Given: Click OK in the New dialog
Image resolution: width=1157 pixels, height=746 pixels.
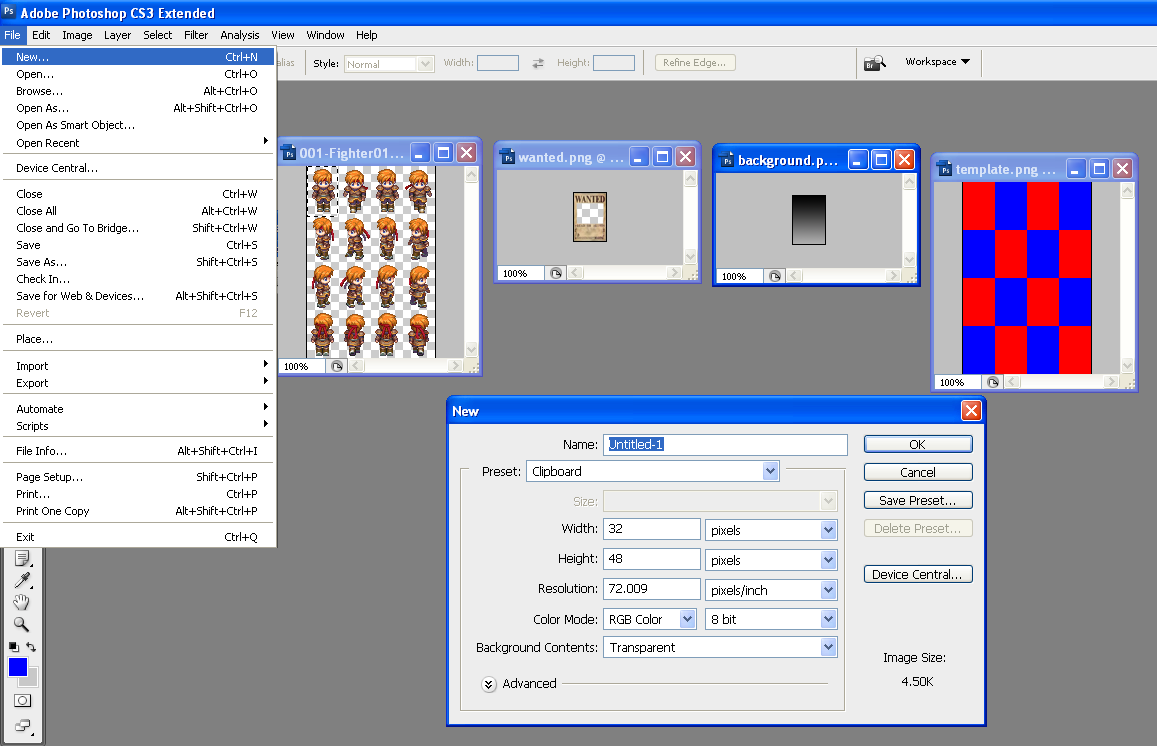Looking at the screenshot, I should 917,444.
